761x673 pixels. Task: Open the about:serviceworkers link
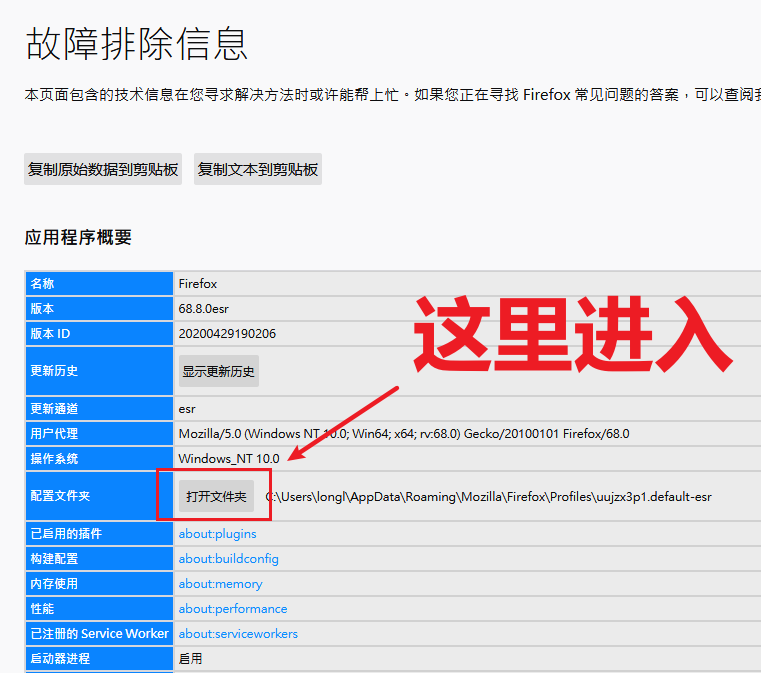[x=238, y=634]
